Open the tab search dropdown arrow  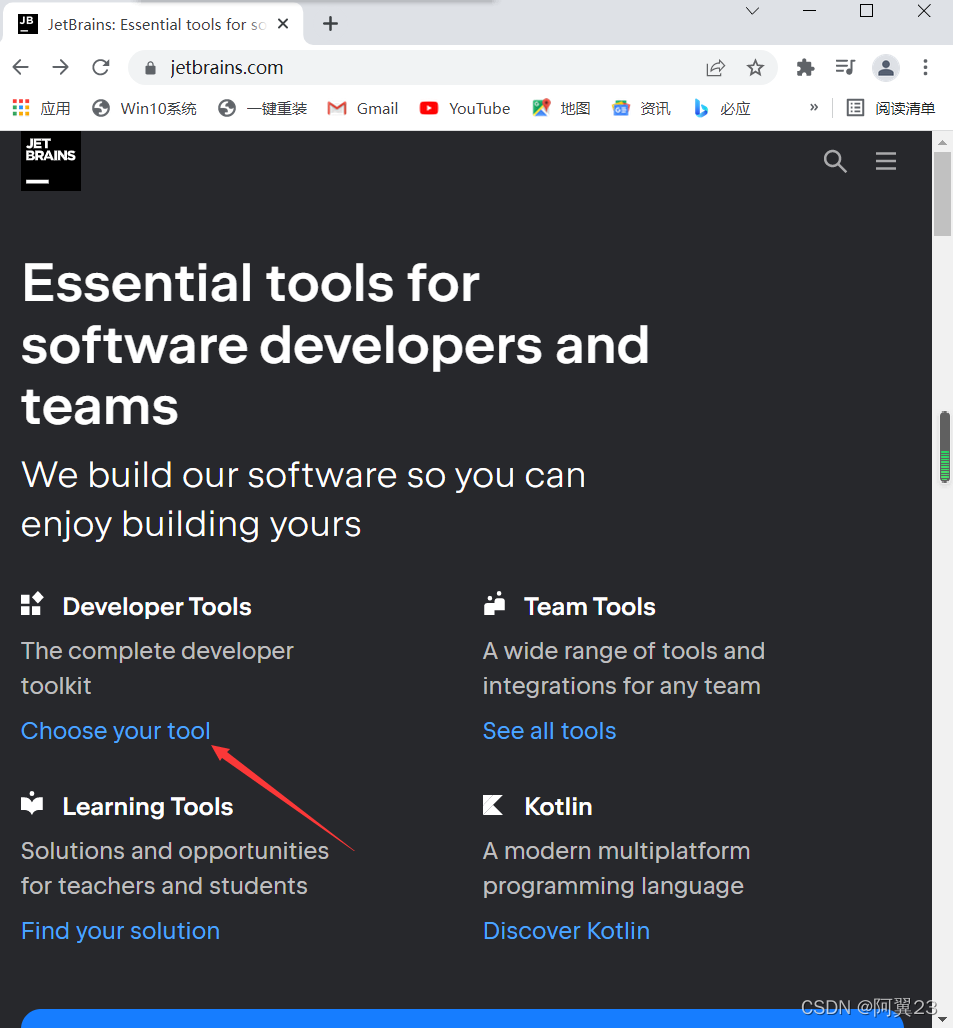(752, 11)
